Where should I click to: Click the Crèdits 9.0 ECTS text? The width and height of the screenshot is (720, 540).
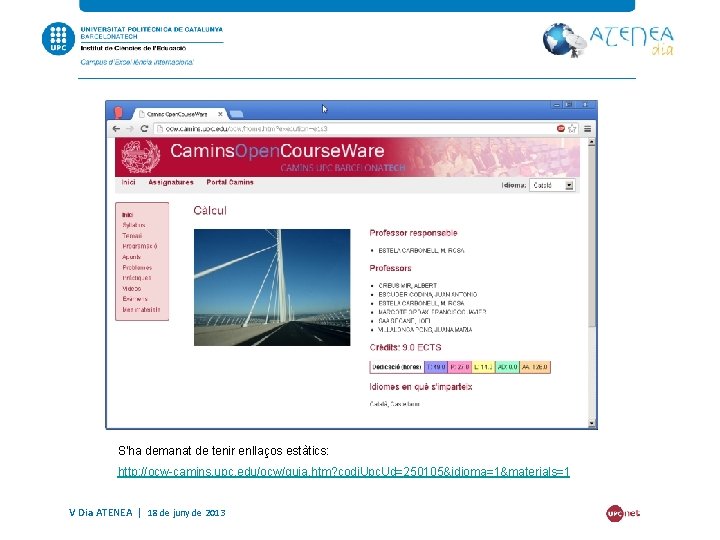pyautogui.click(x=405, y=348)
